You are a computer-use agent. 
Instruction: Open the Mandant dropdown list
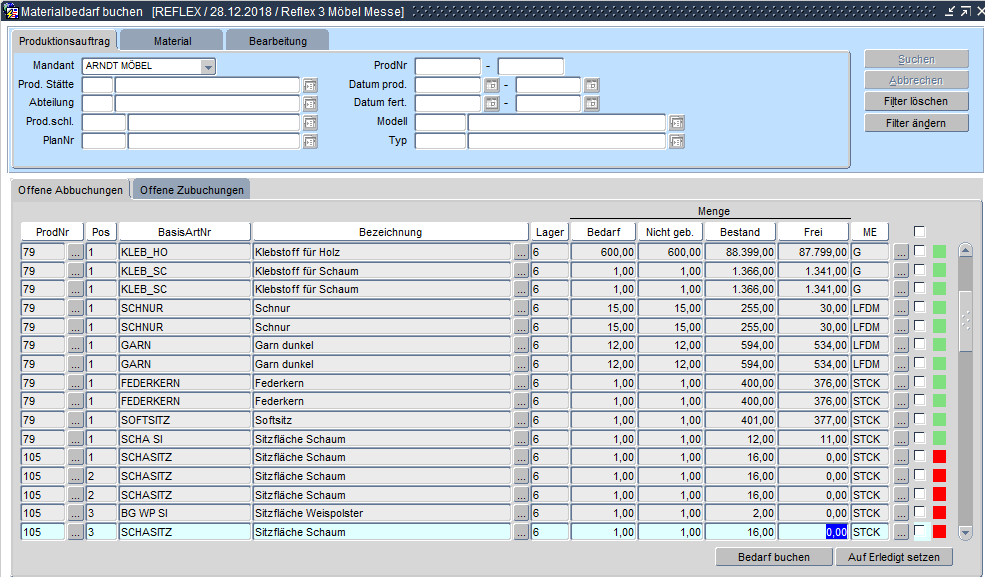coord(208,67)
